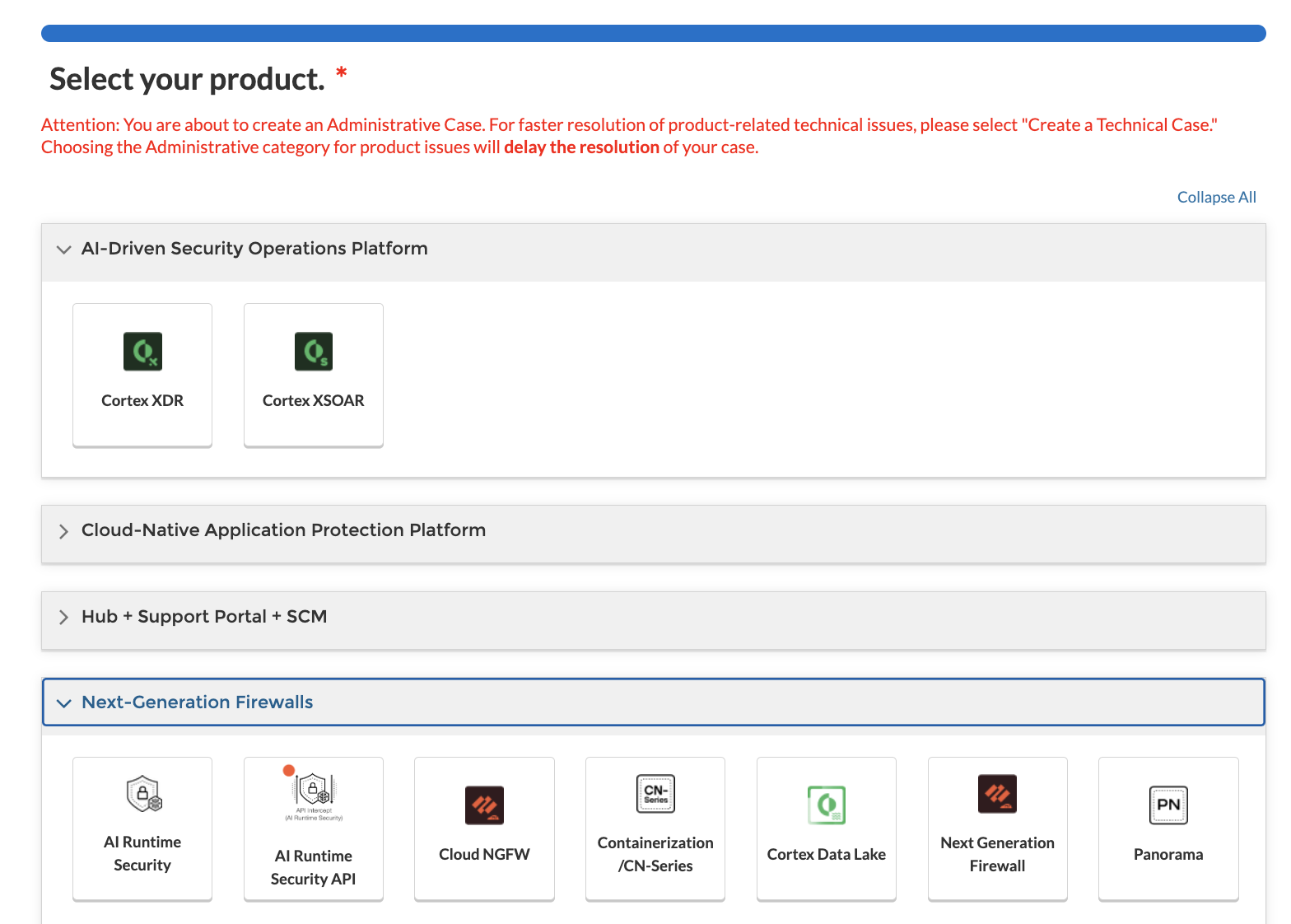Choose the Panorama label
Image resolution: width=1291 pixels, height=924 pixels.
pyautogui.click(x=1168, y=855)
